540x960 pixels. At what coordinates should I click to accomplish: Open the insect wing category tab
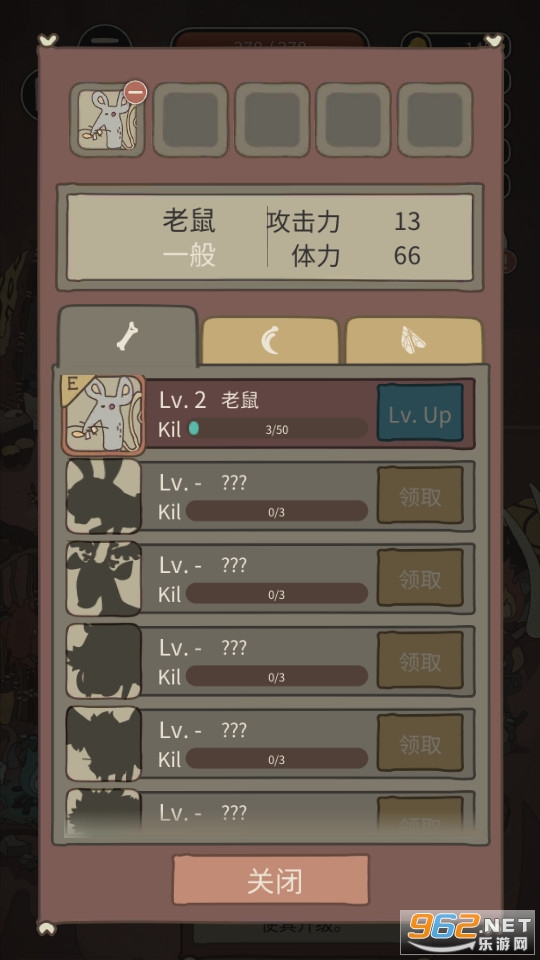[414, 341]
